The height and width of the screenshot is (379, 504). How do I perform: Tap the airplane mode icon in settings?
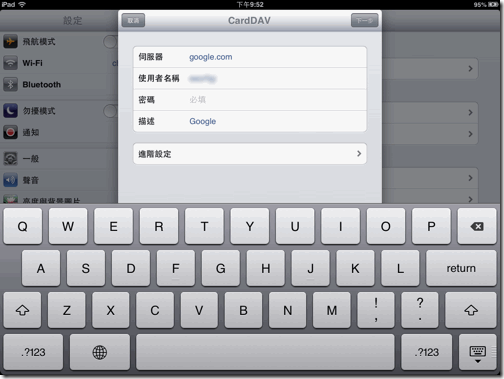(10, 42)
